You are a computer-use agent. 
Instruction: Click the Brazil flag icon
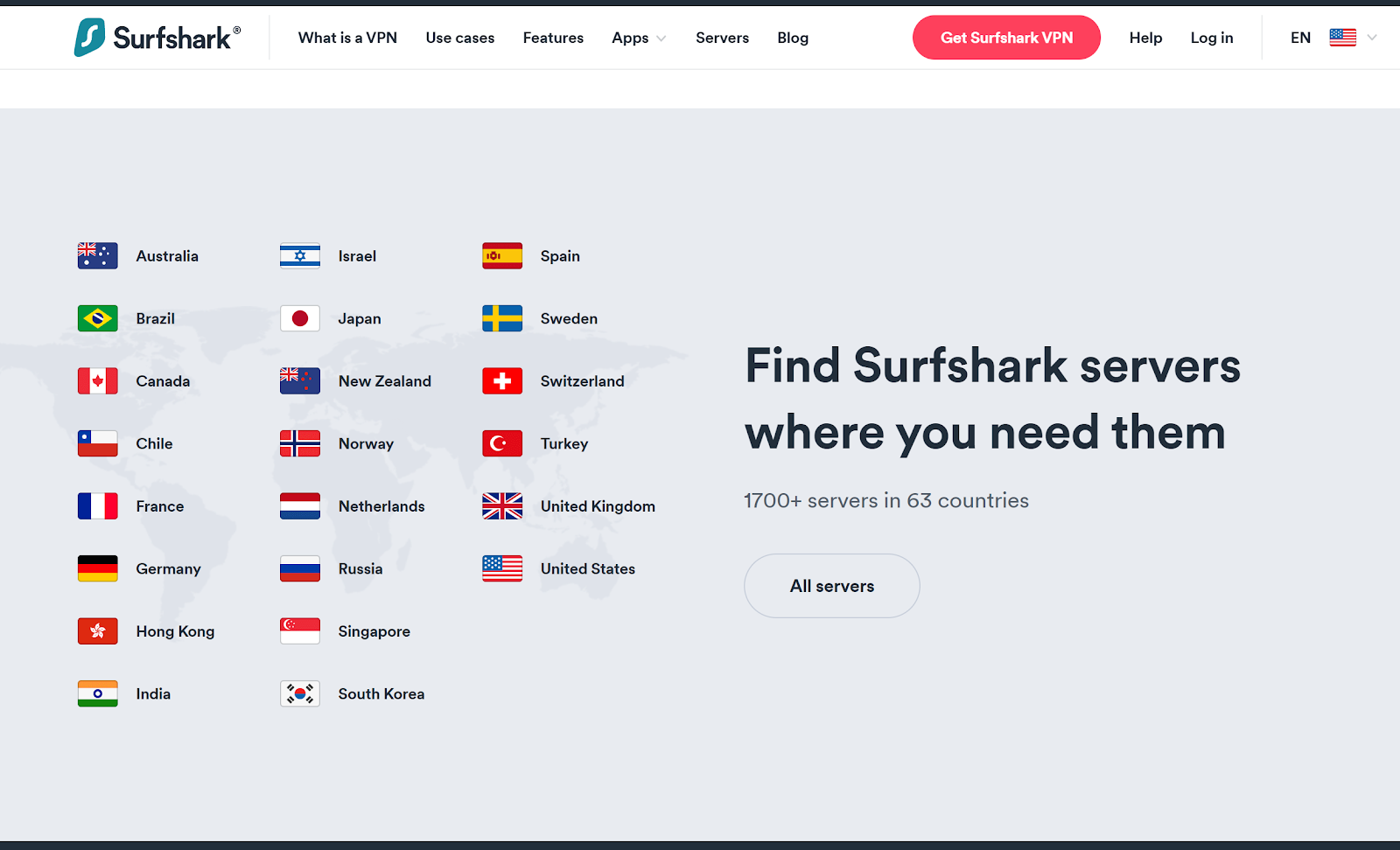[97, 318]
